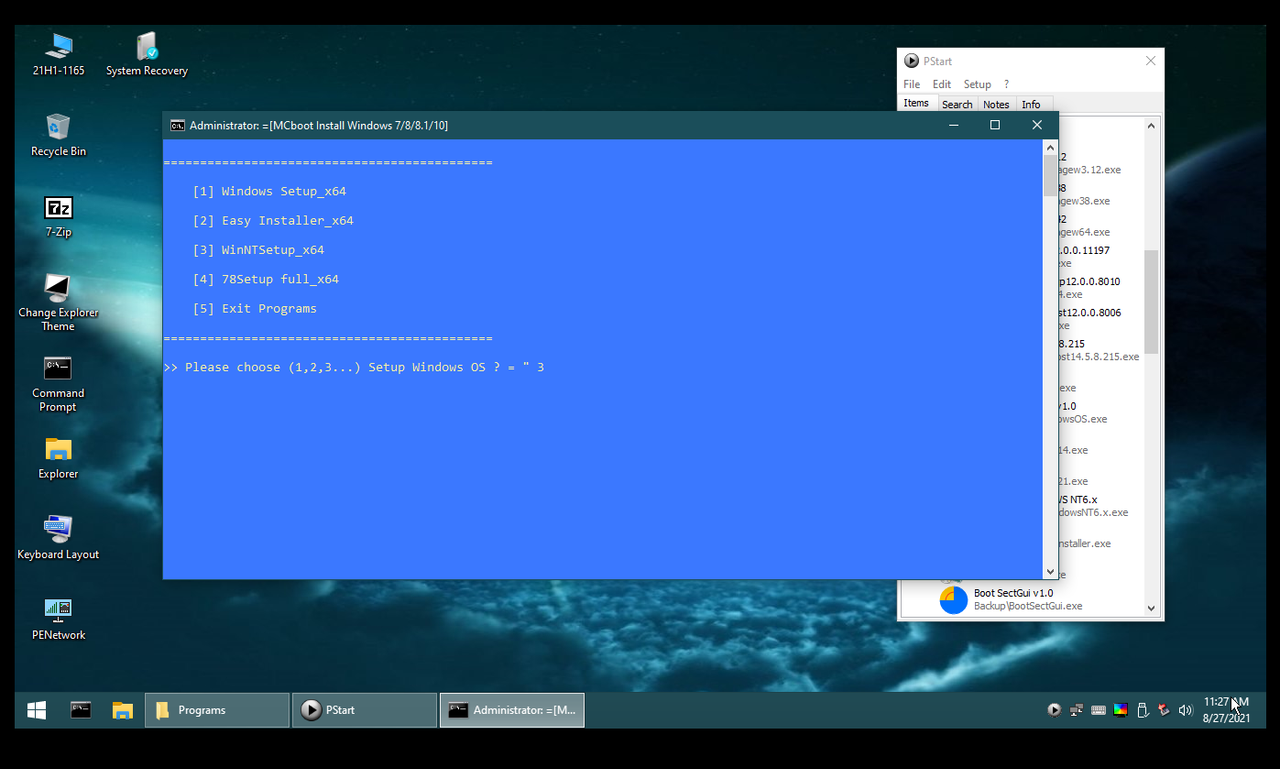
Task: Click the 'gew64.exe' entry in PStart list
Action: (1084, 232)
